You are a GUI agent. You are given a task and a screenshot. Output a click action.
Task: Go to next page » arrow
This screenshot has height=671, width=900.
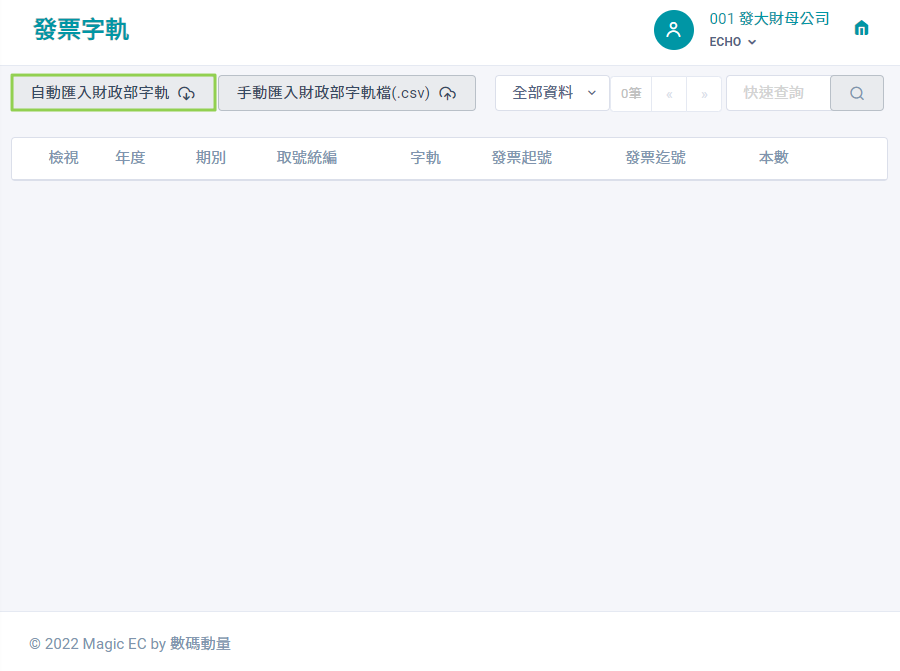(x=704, y=94)
